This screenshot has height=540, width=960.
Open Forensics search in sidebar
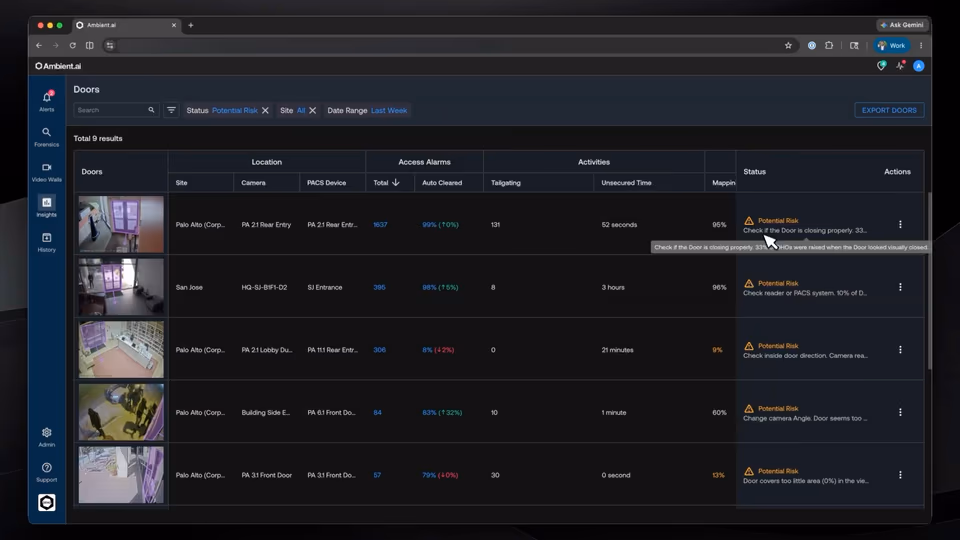pos(47,136)
